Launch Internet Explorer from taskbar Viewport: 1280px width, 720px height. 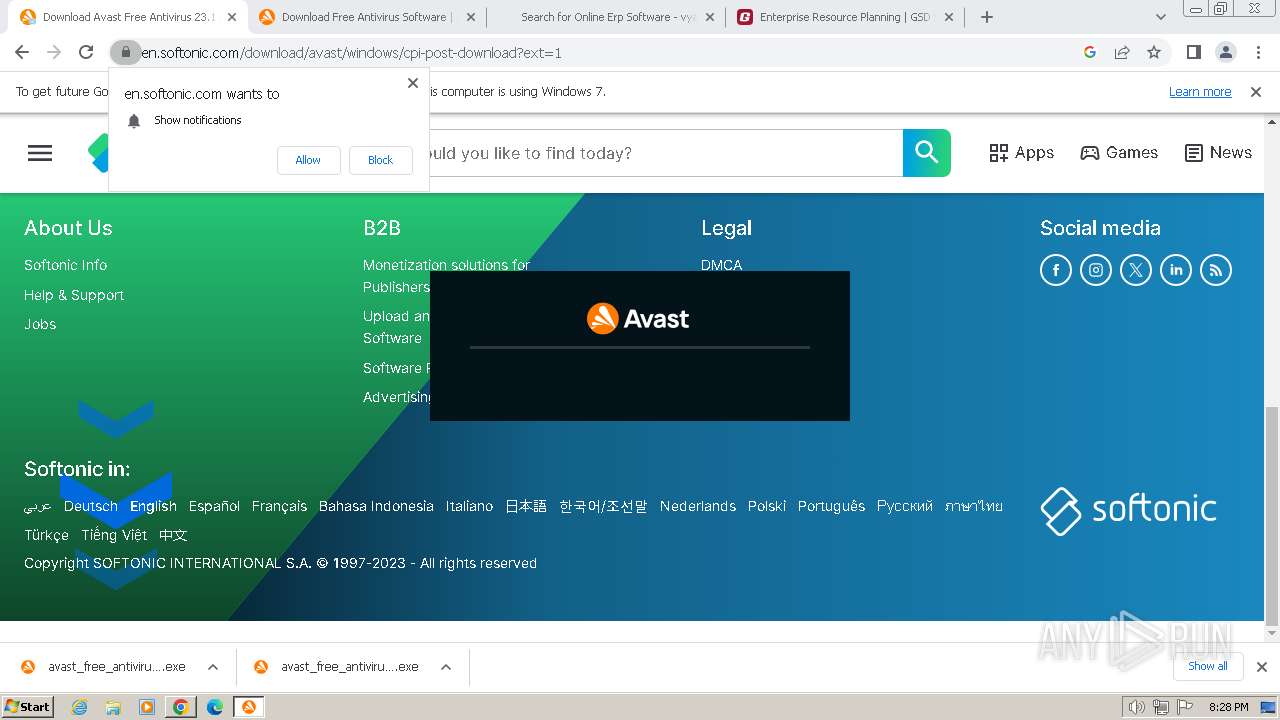(x=80, y=707)
